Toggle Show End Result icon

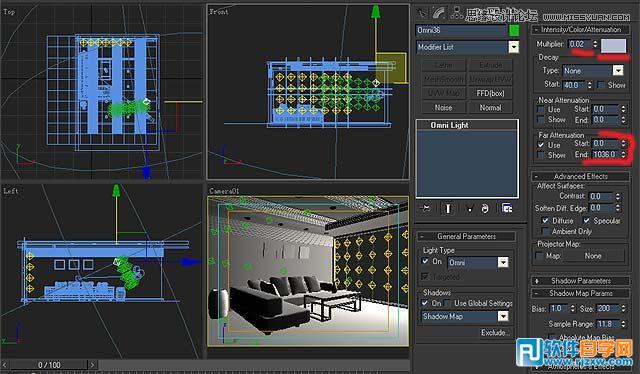[448, 209]
